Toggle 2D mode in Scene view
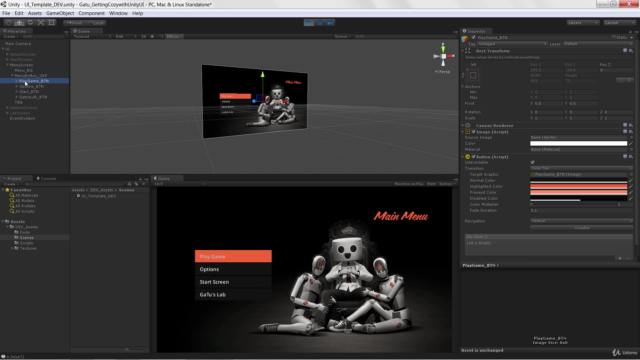This screenshot has width=640, height=360. (144, 36)
